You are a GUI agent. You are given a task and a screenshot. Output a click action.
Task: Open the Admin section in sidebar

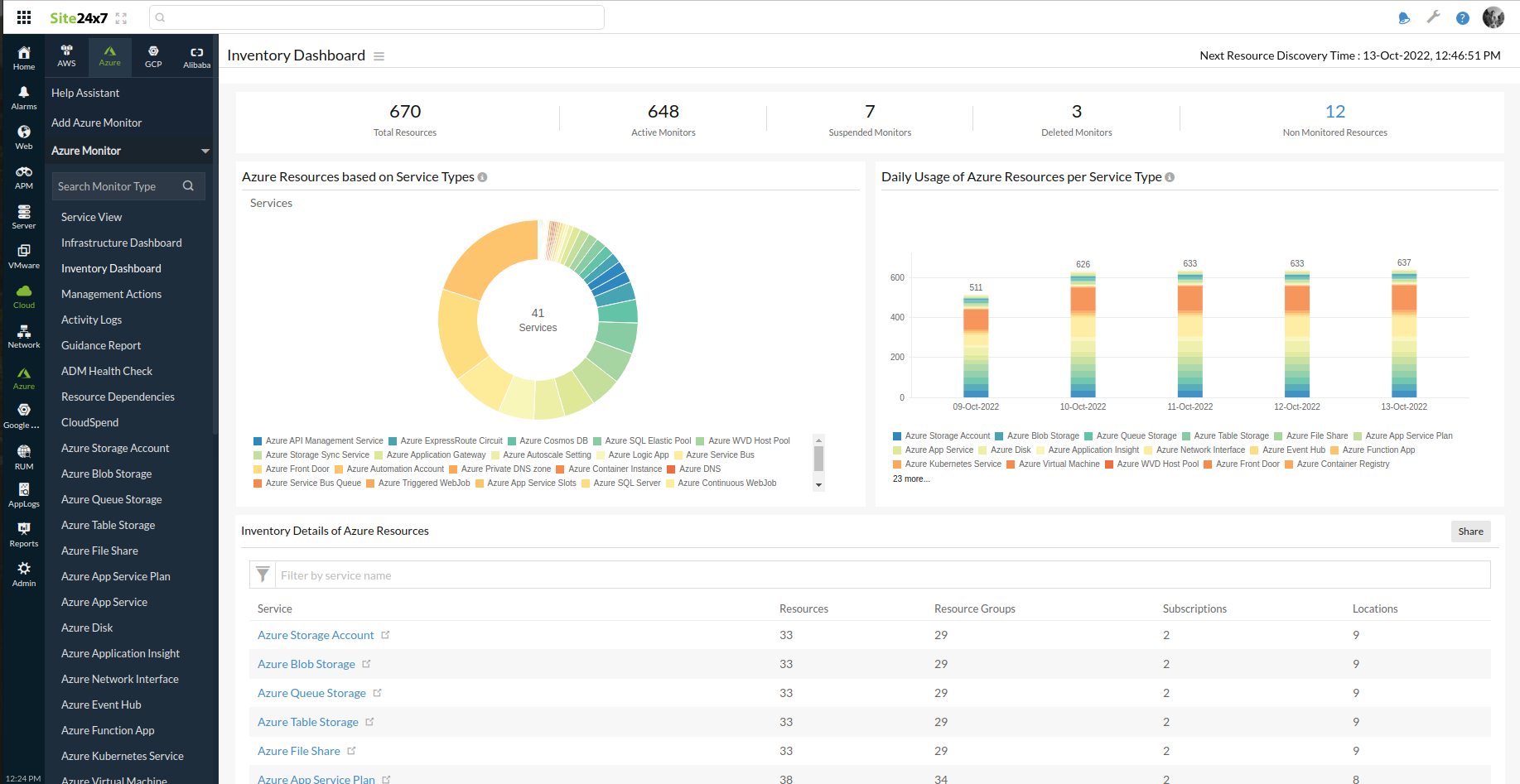pos(23,572)
